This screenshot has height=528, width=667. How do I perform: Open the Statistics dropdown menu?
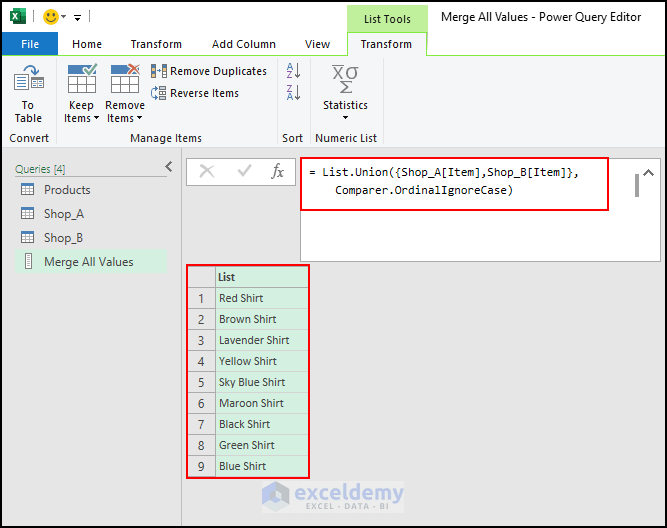pos(345,92)
